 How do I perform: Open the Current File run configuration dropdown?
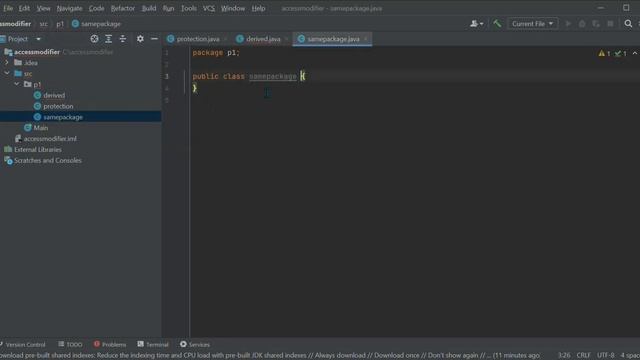532,24
